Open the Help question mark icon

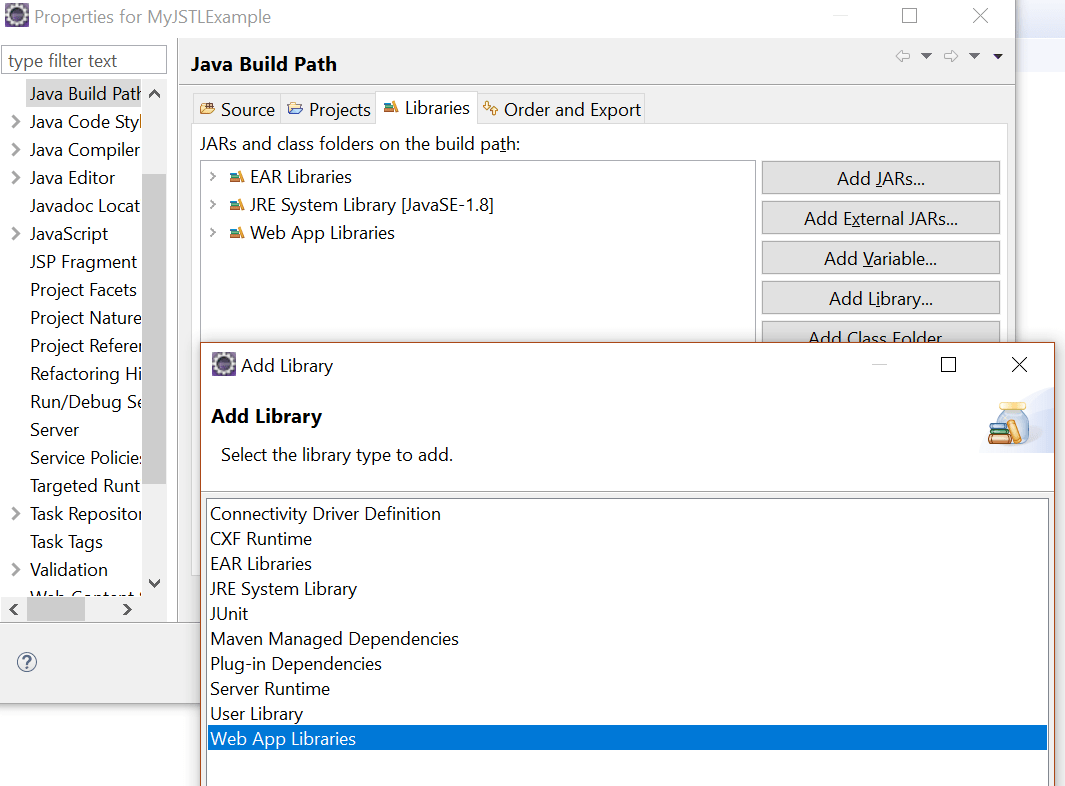tap(26, 662)
